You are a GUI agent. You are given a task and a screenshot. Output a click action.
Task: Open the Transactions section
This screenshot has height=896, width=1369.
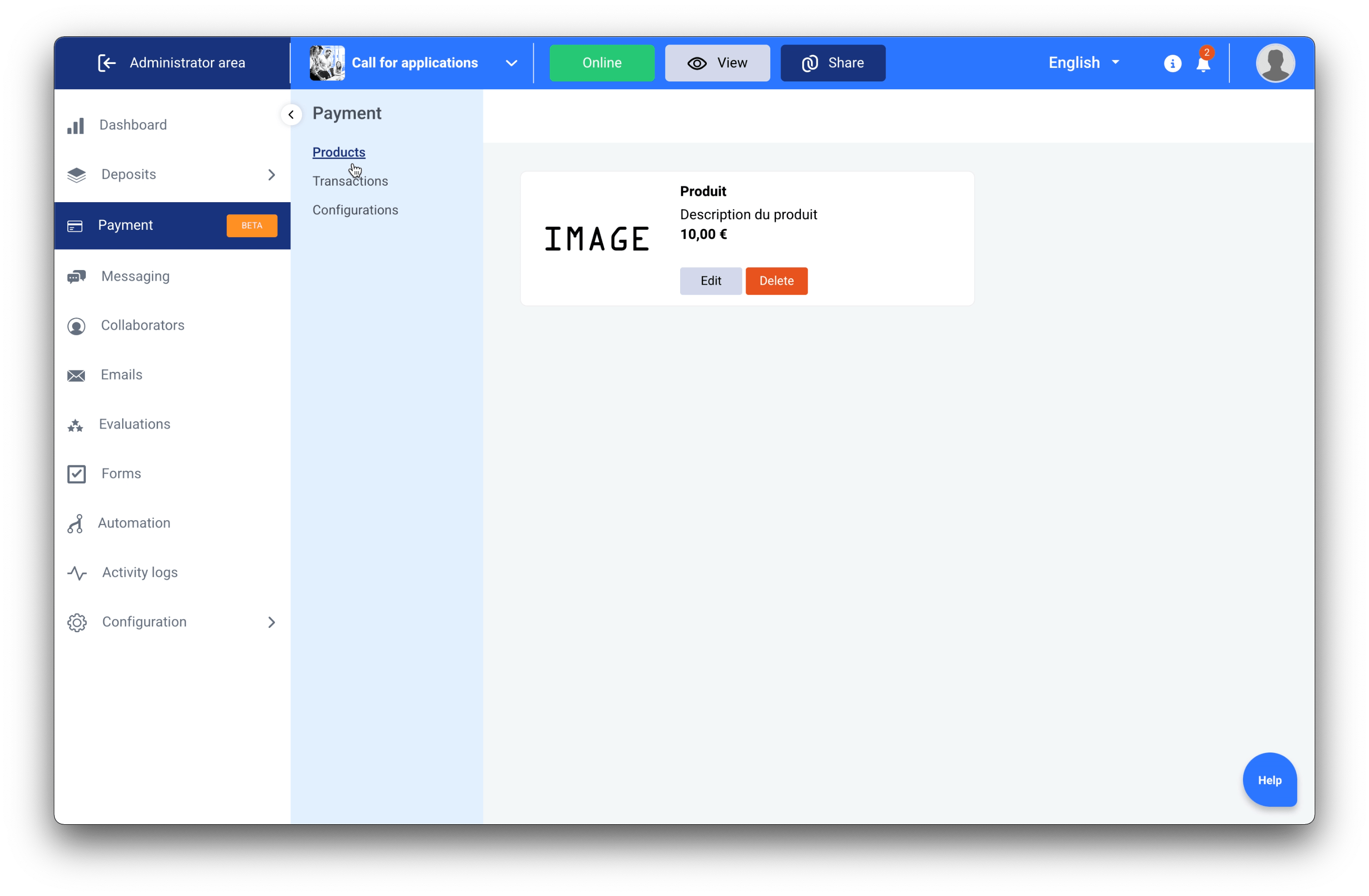pos(350,181)
